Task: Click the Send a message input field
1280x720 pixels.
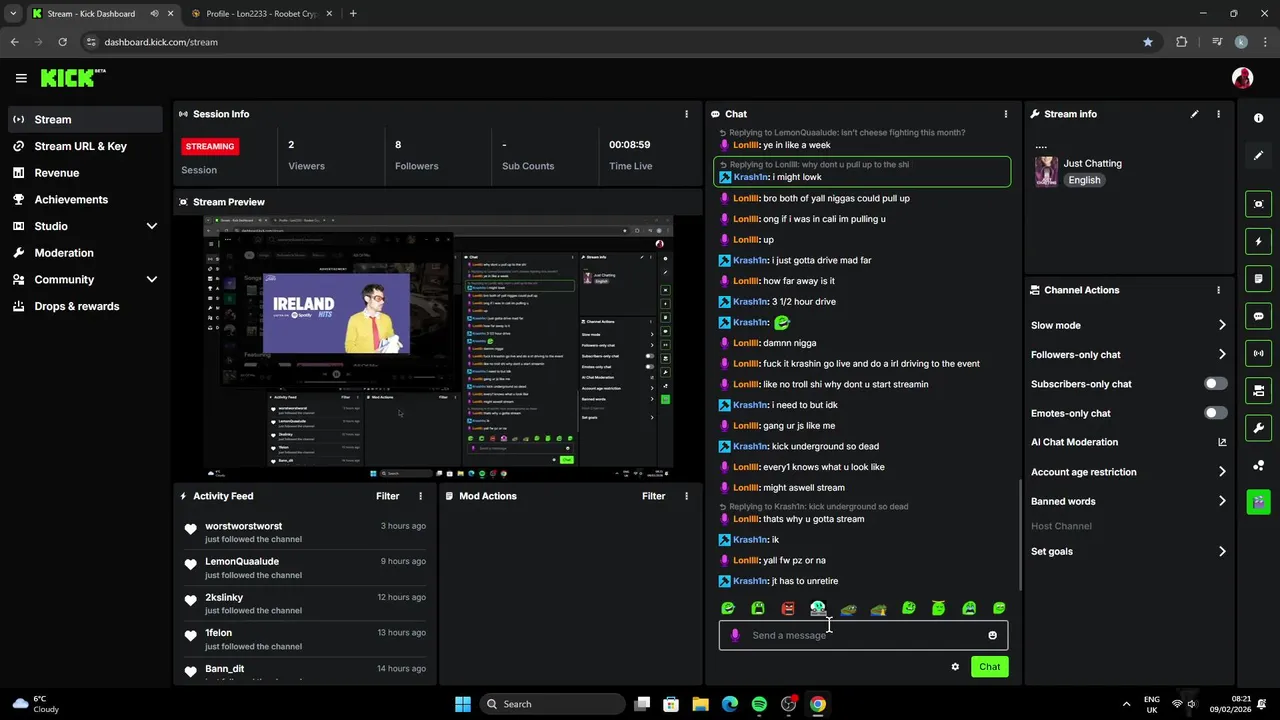Action: [863, 635]
